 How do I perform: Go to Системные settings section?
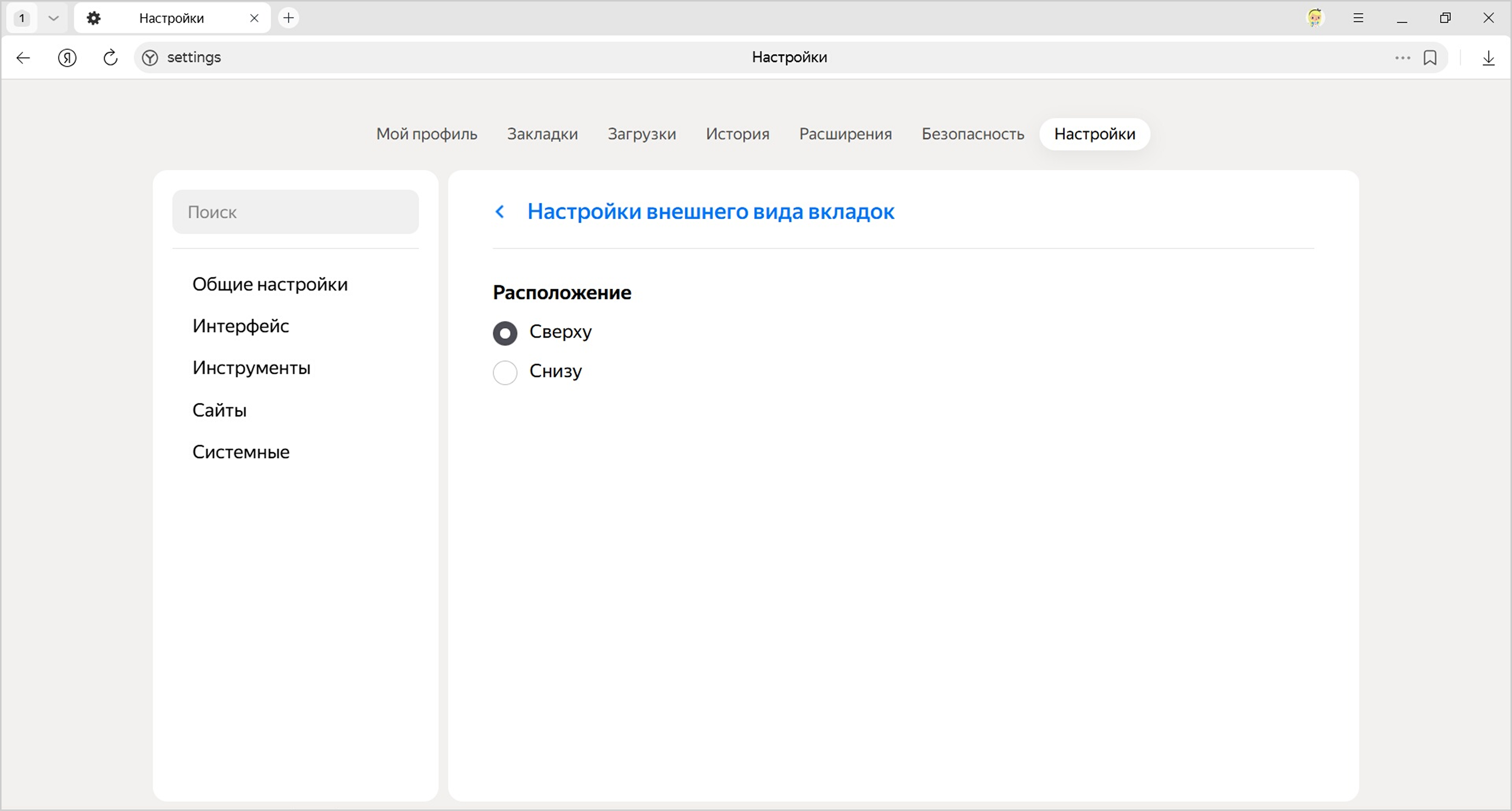(241, 452)
